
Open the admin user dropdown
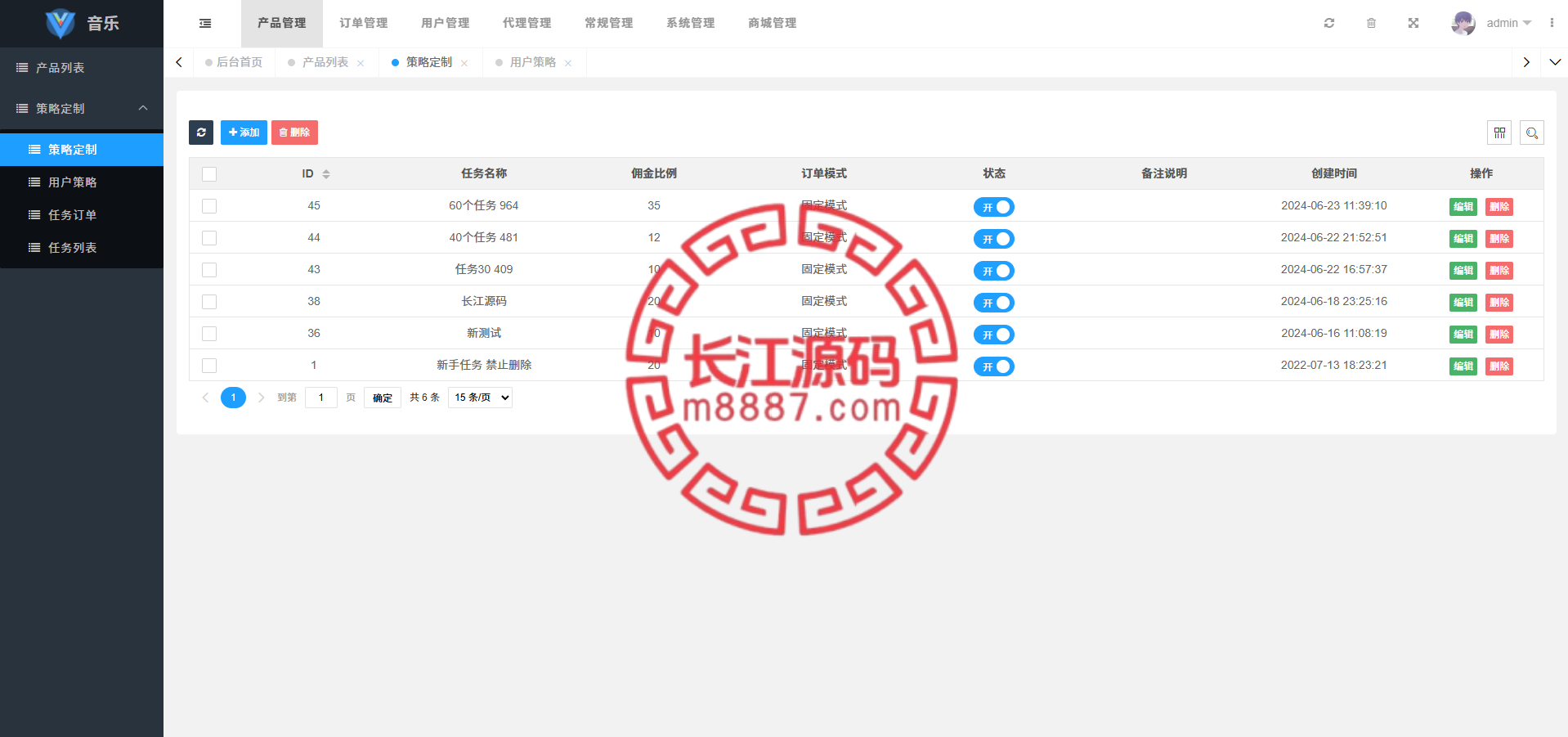tap(1508, 23)
